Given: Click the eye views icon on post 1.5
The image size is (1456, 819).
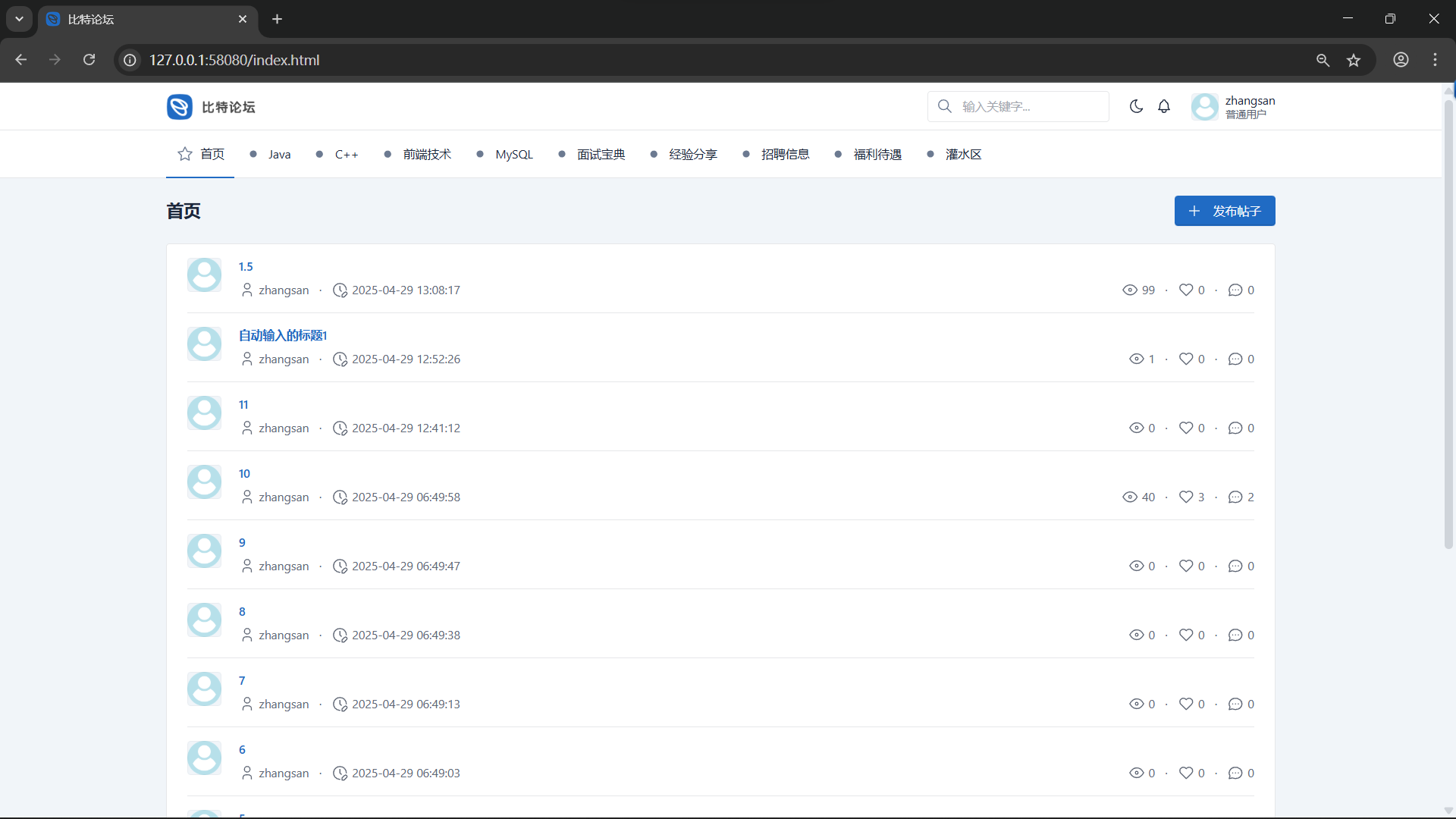Looking at the screenshot, I should pyautogui.click(x=1130, y=290).
